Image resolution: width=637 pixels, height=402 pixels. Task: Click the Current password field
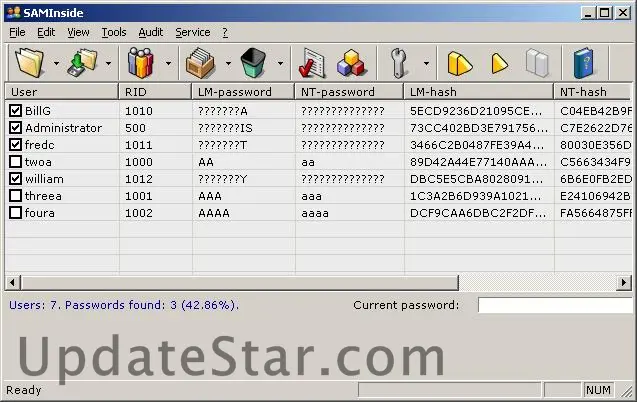pyautogui.click(x=555, y=305)
